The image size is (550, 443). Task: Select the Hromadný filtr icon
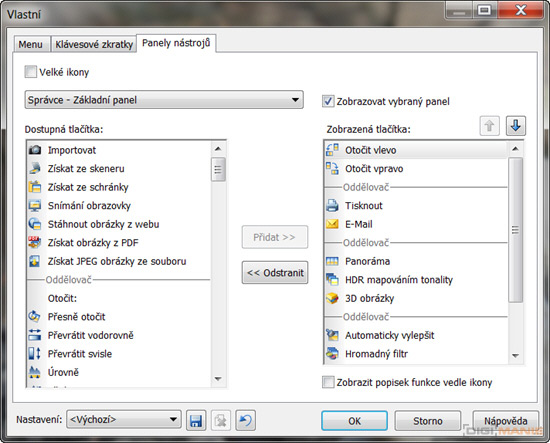tap(332, 354)
